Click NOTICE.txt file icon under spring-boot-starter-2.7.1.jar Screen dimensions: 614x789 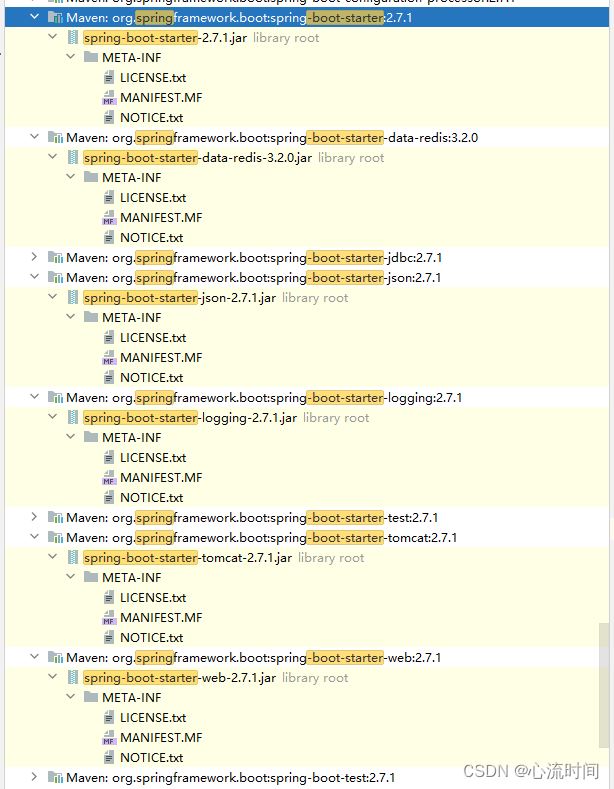coord(109,118)
